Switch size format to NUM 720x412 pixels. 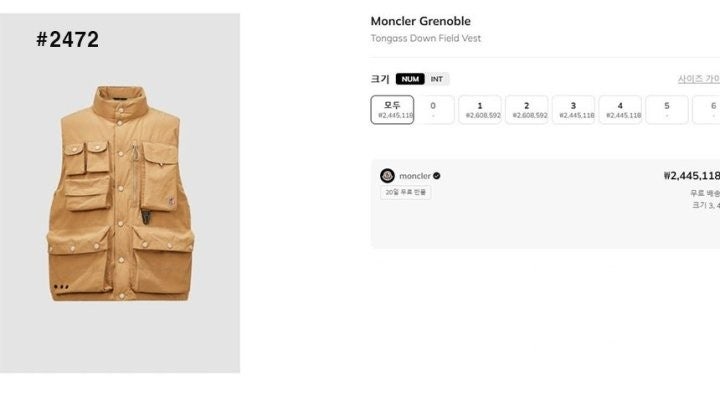pos(410,79)
